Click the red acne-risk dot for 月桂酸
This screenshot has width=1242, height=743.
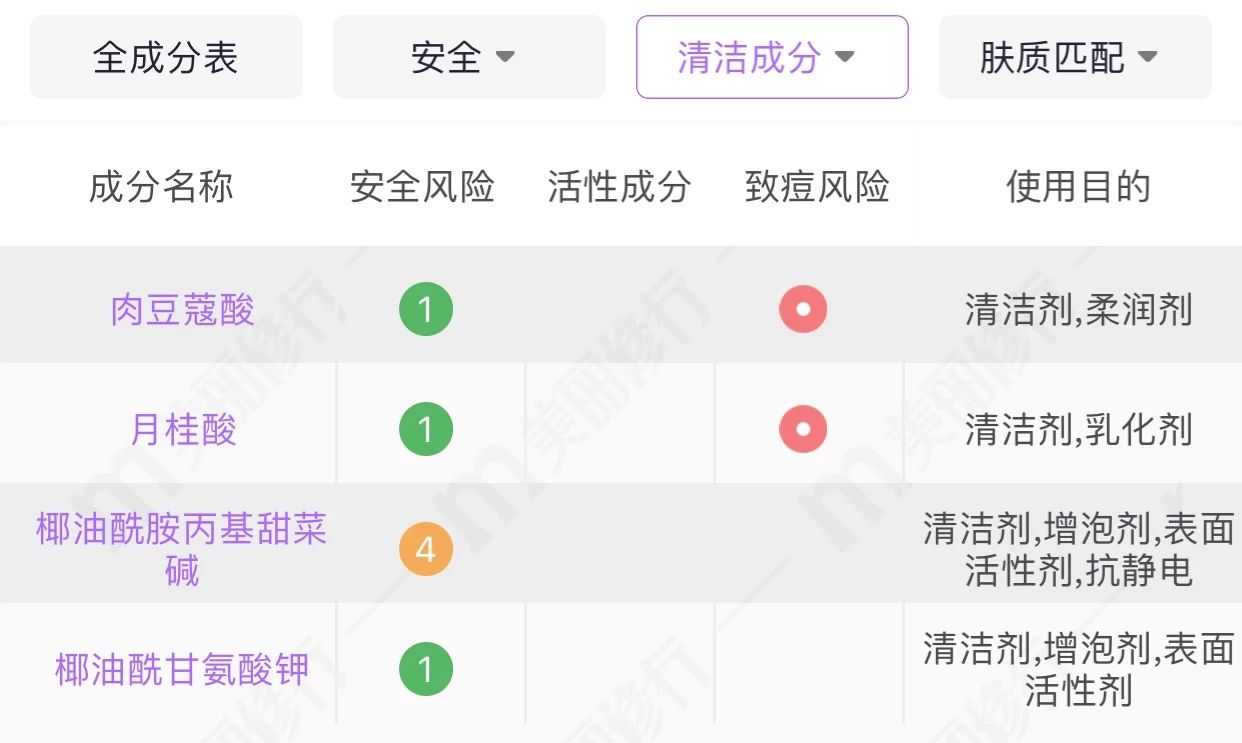(803, 429)
